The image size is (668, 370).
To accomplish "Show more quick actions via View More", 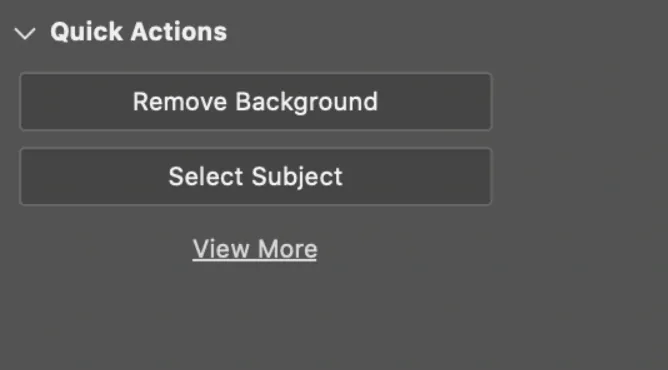I will click(255, 249).
